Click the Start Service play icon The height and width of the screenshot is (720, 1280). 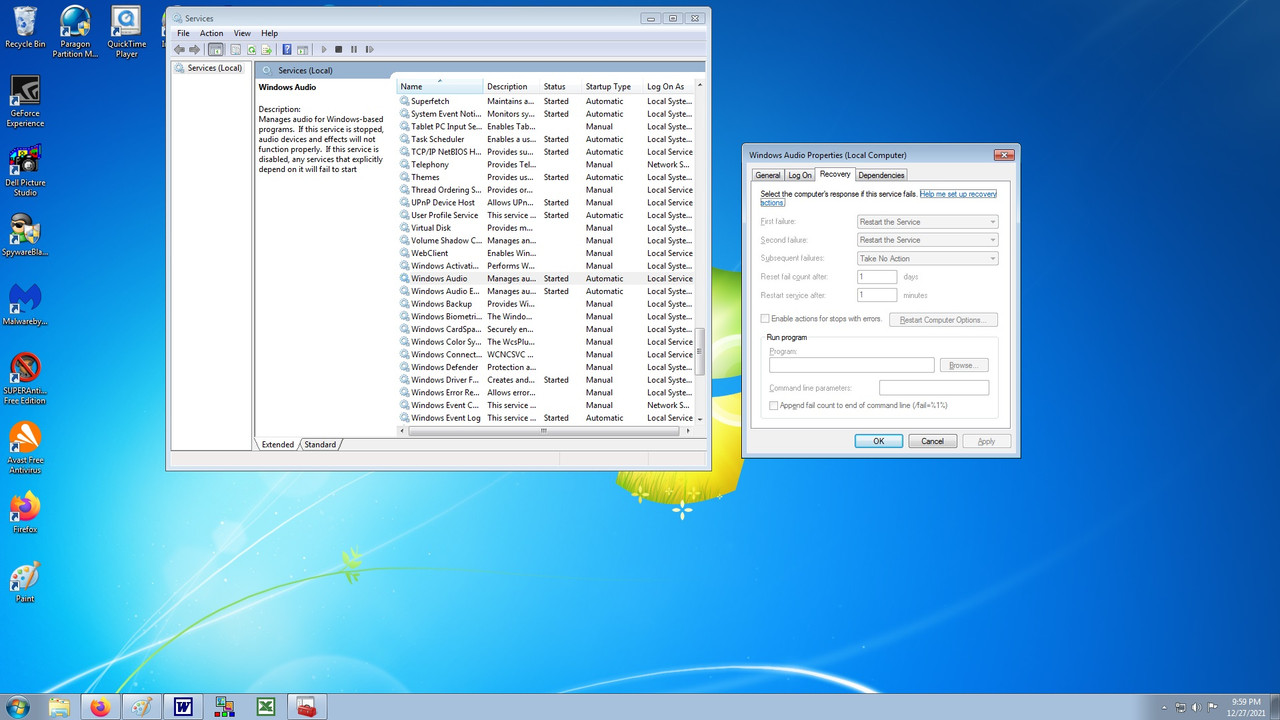(323, 49)
